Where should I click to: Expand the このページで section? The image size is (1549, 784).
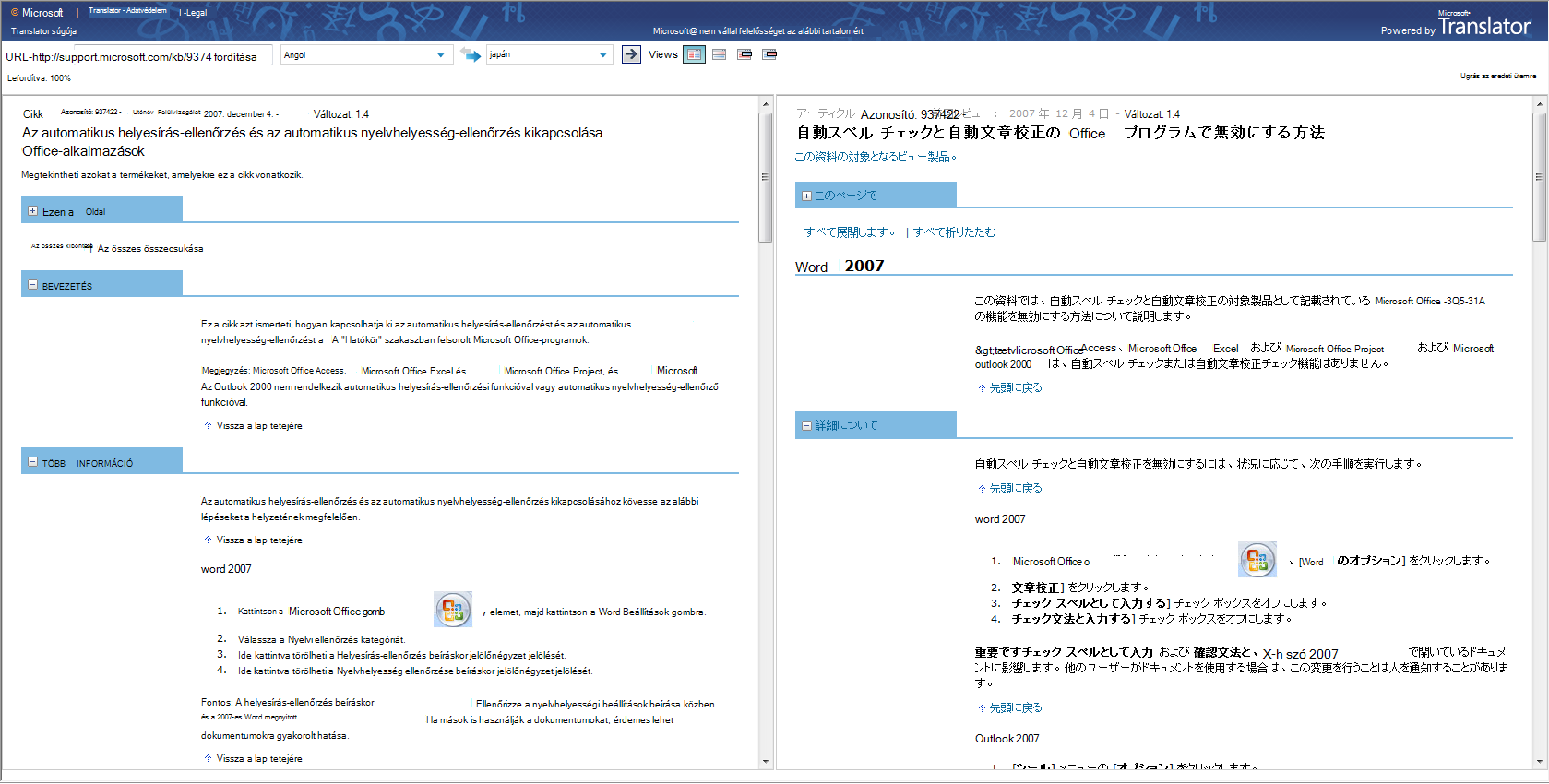coord(806,196)
